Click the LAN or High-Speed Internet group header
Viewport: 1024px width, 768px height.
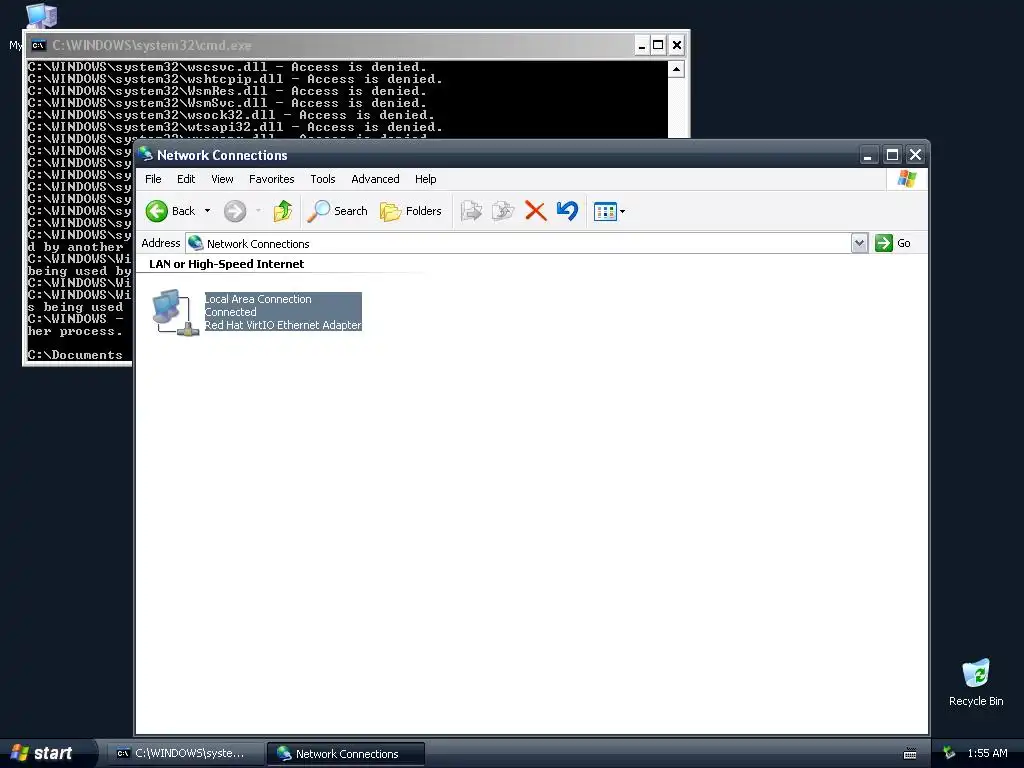[227, 264]
